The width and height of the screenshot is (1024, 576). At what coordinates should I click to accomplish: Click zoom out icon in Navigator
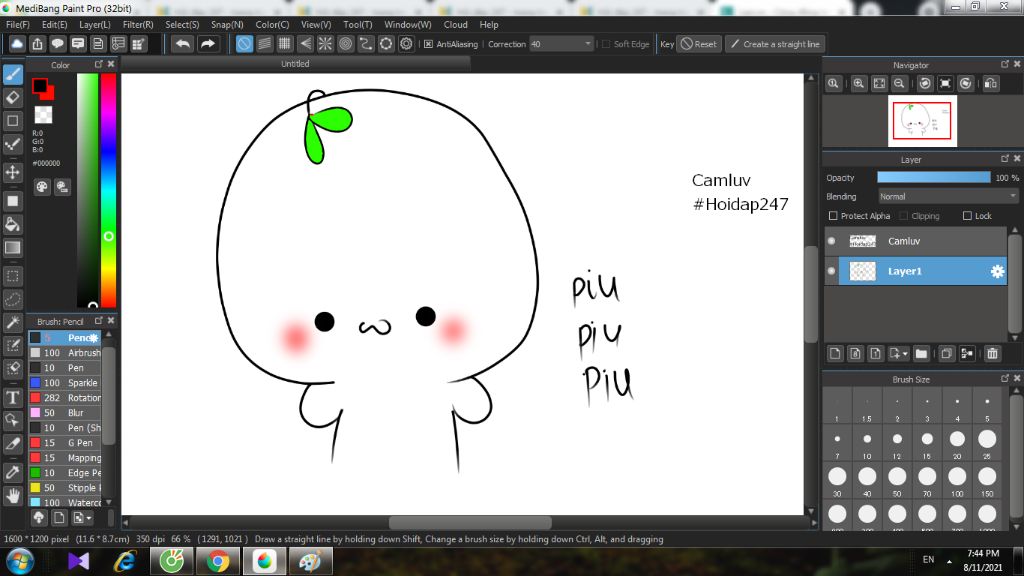click(899, 84)
